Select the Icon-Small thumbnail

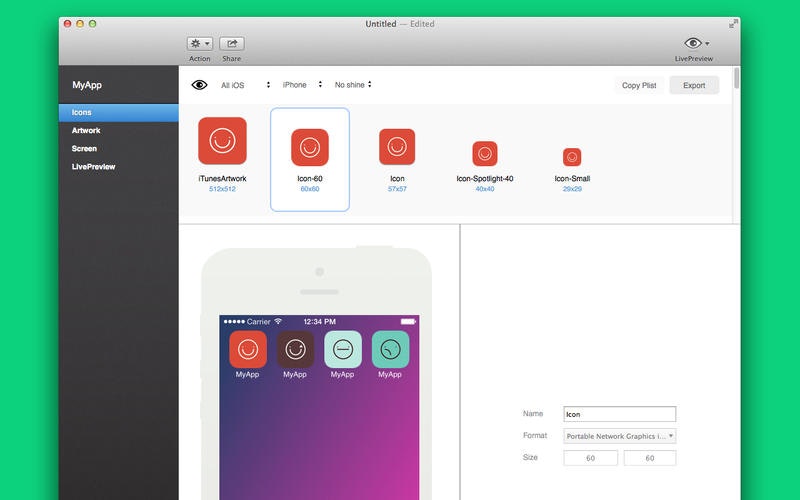(572, 157)
